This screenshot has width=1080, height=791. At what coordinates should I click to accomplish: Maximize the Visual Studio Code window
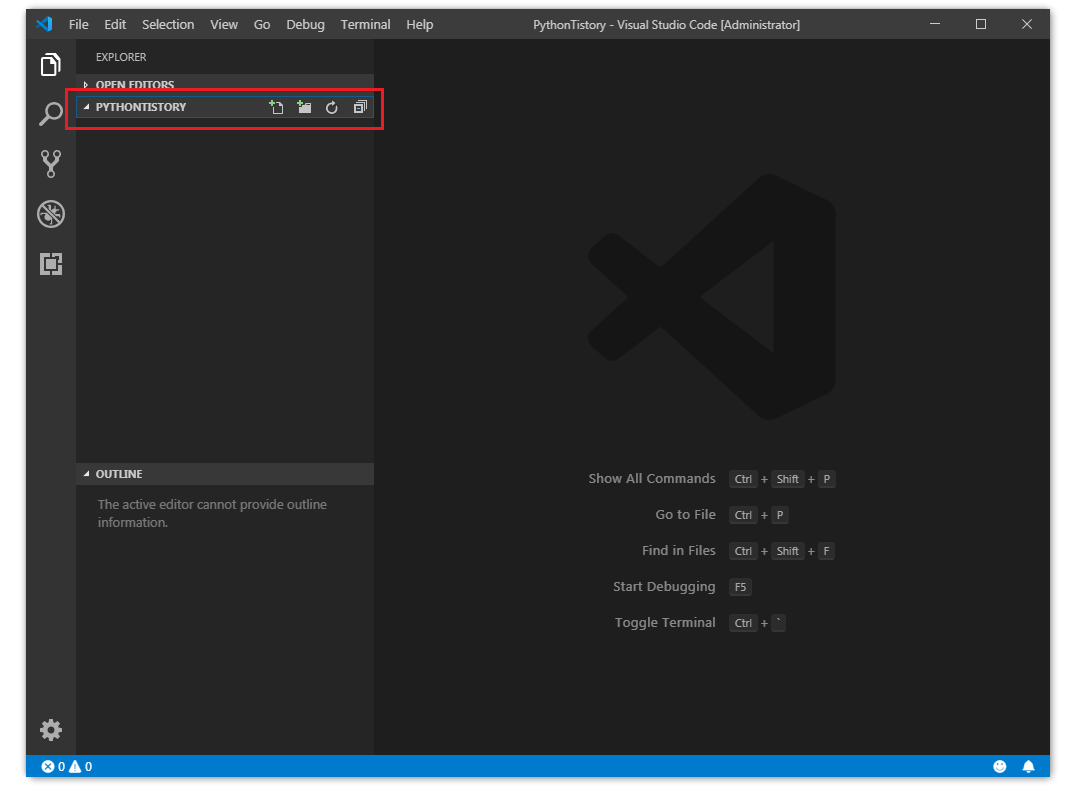click(x=981, y=24)
